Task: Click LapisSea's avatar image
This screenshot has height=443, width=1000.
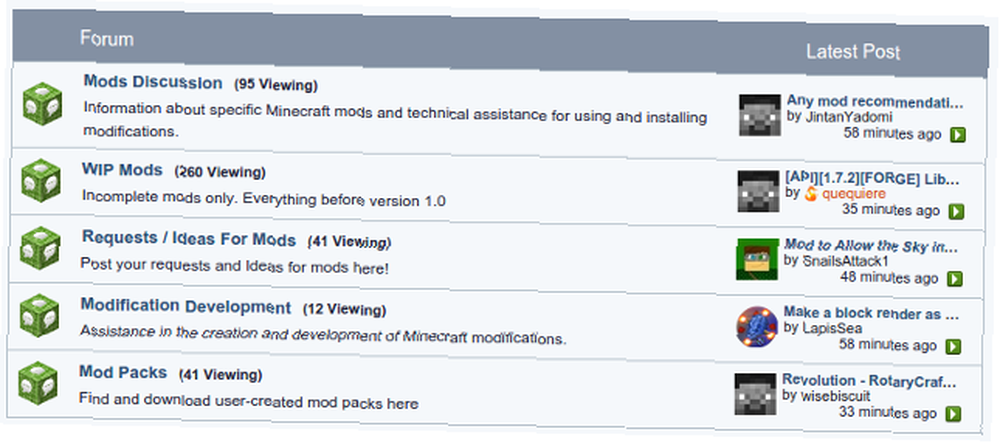Action: point(756,327)
